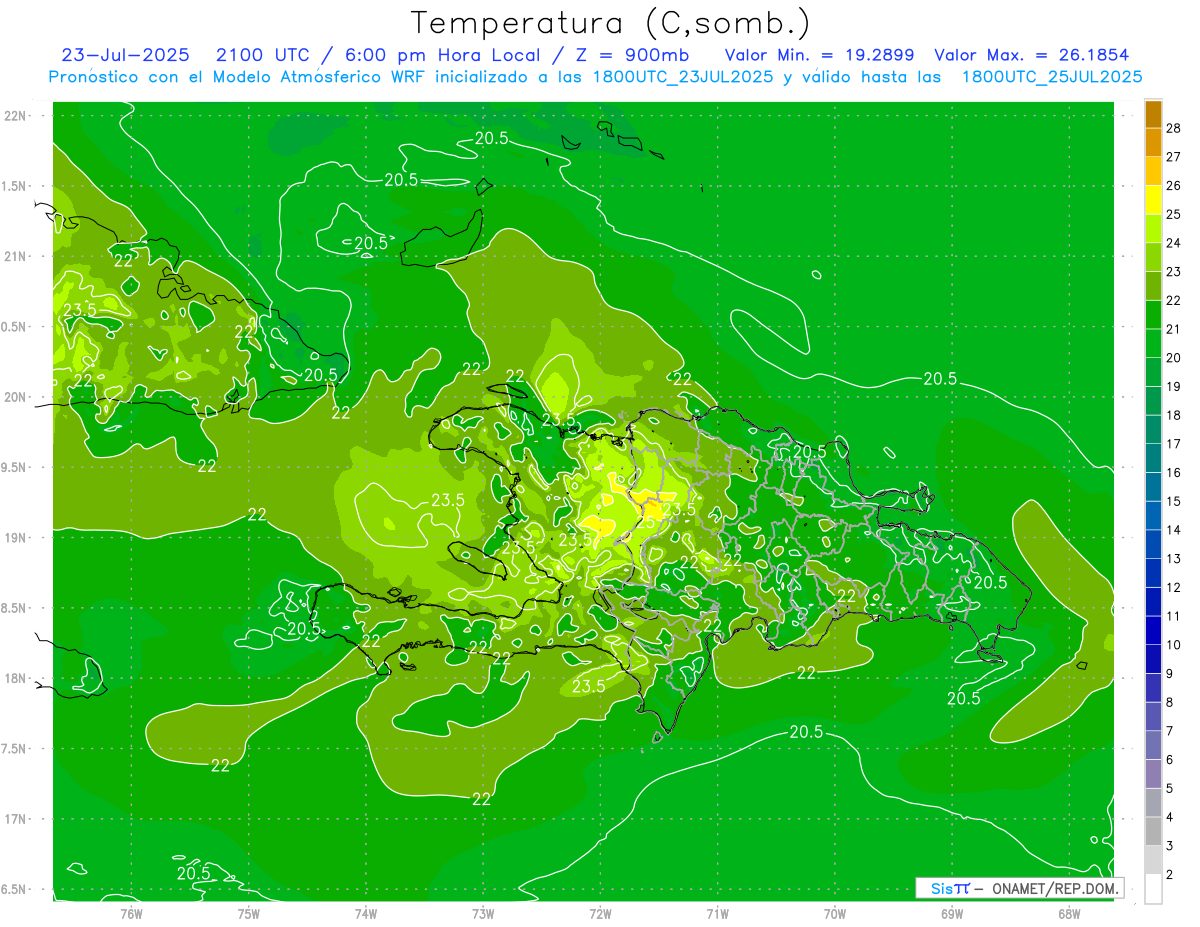Click the legend value "20"
The width and height of the screenshot is (1200, 927).
tap(1174, 358)
